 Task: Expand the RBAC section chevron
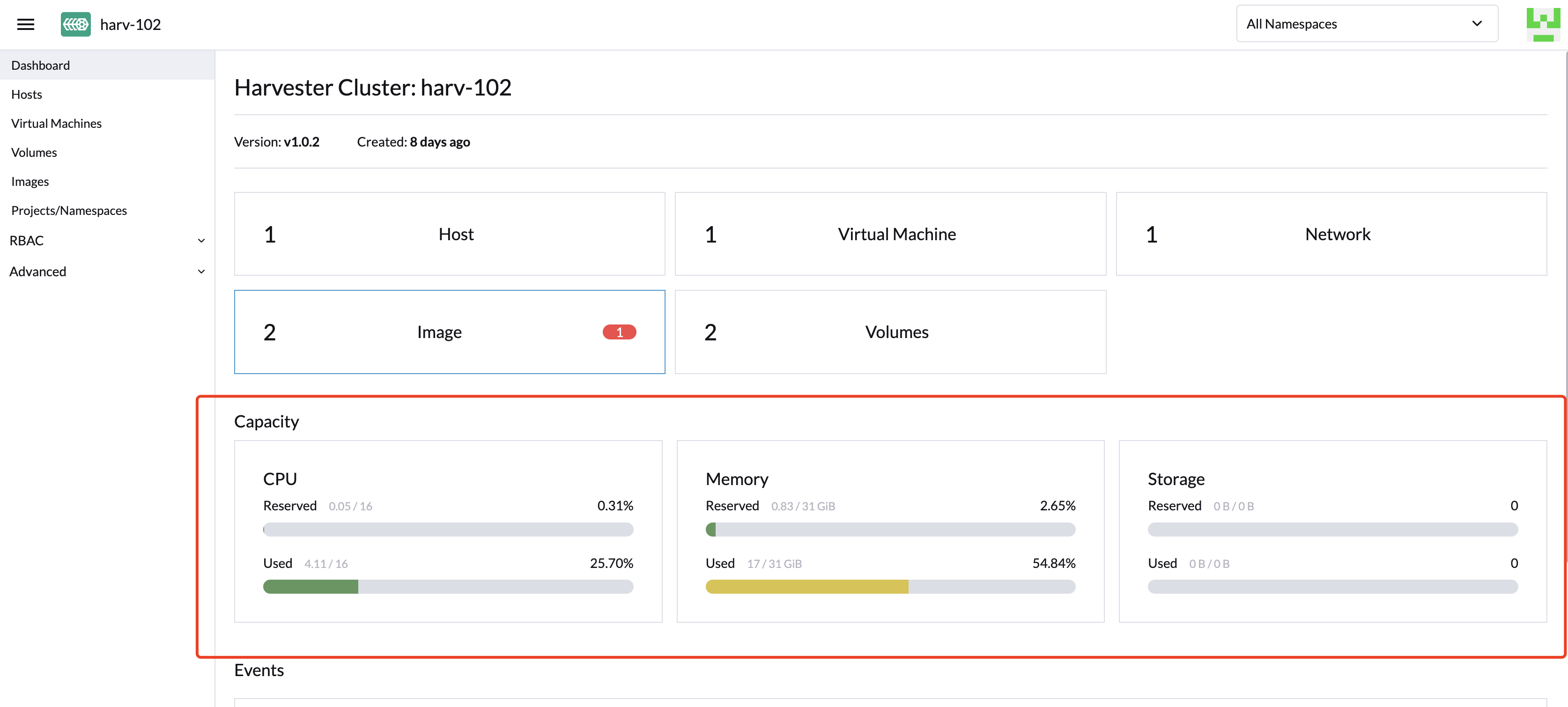[201, 241]
